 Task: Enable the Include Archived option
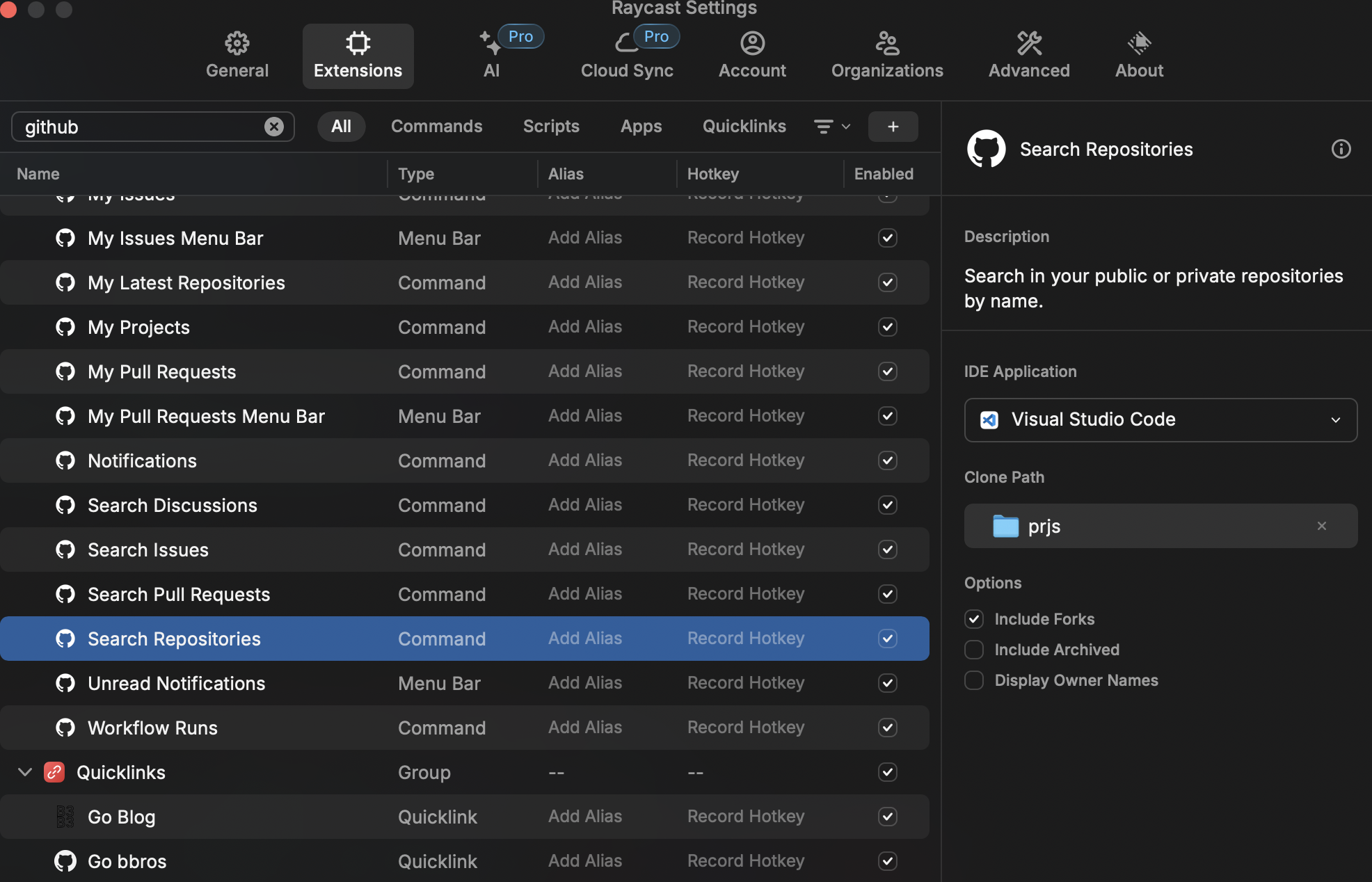pos(974,650)
